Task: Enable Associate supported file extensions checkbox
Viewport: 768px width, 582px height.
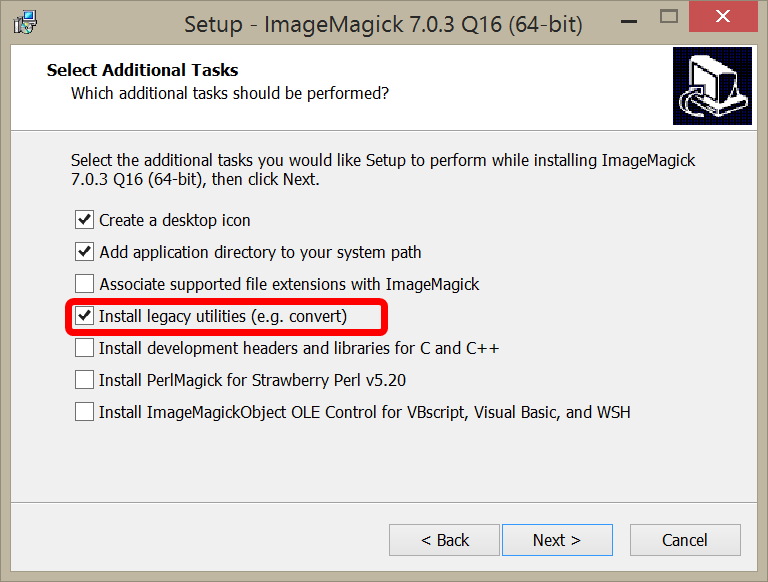Action: click(x=84, y=284)
